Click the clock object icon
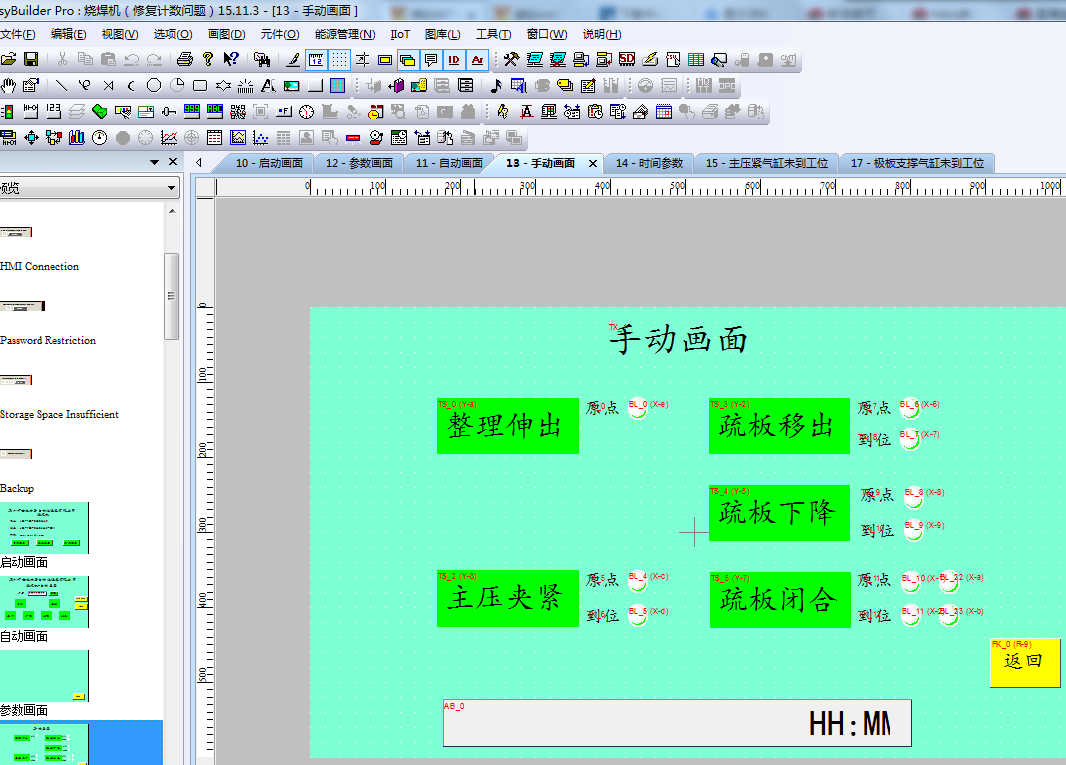This screenshot has height=765, width=1066. pyautogui.click(x=306, y=112)
